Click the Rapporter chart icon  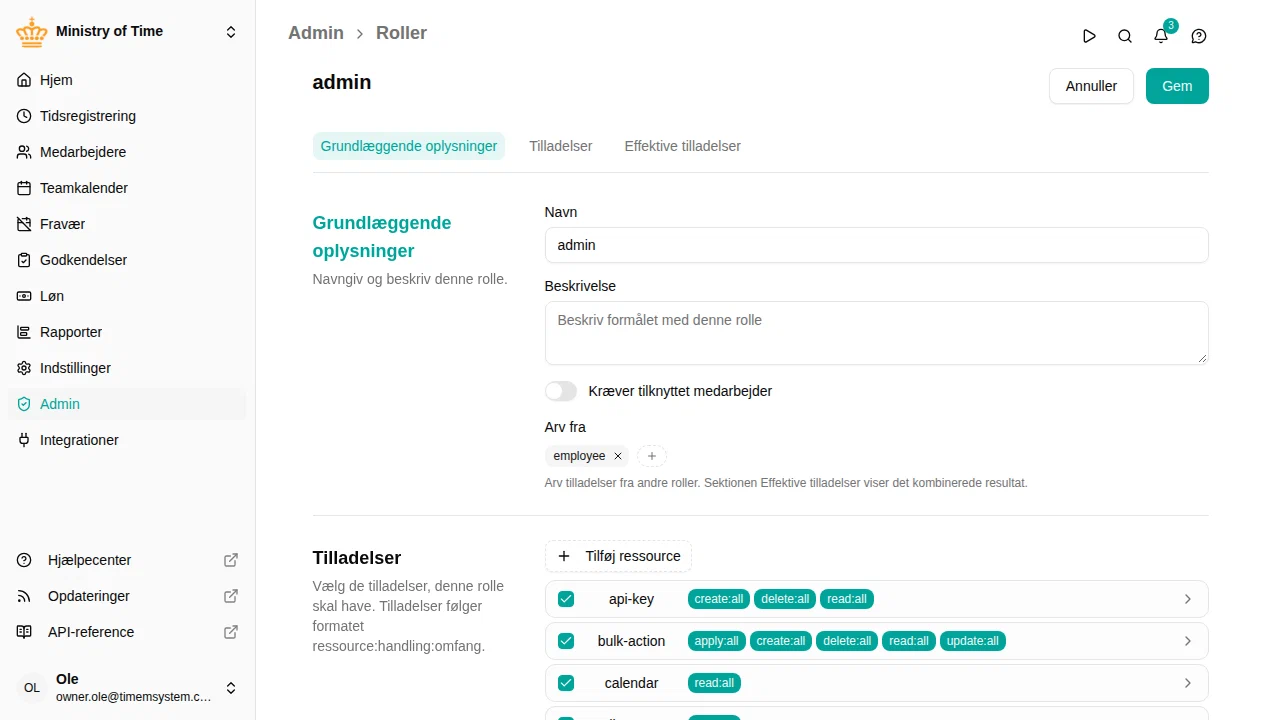(25, 332)
